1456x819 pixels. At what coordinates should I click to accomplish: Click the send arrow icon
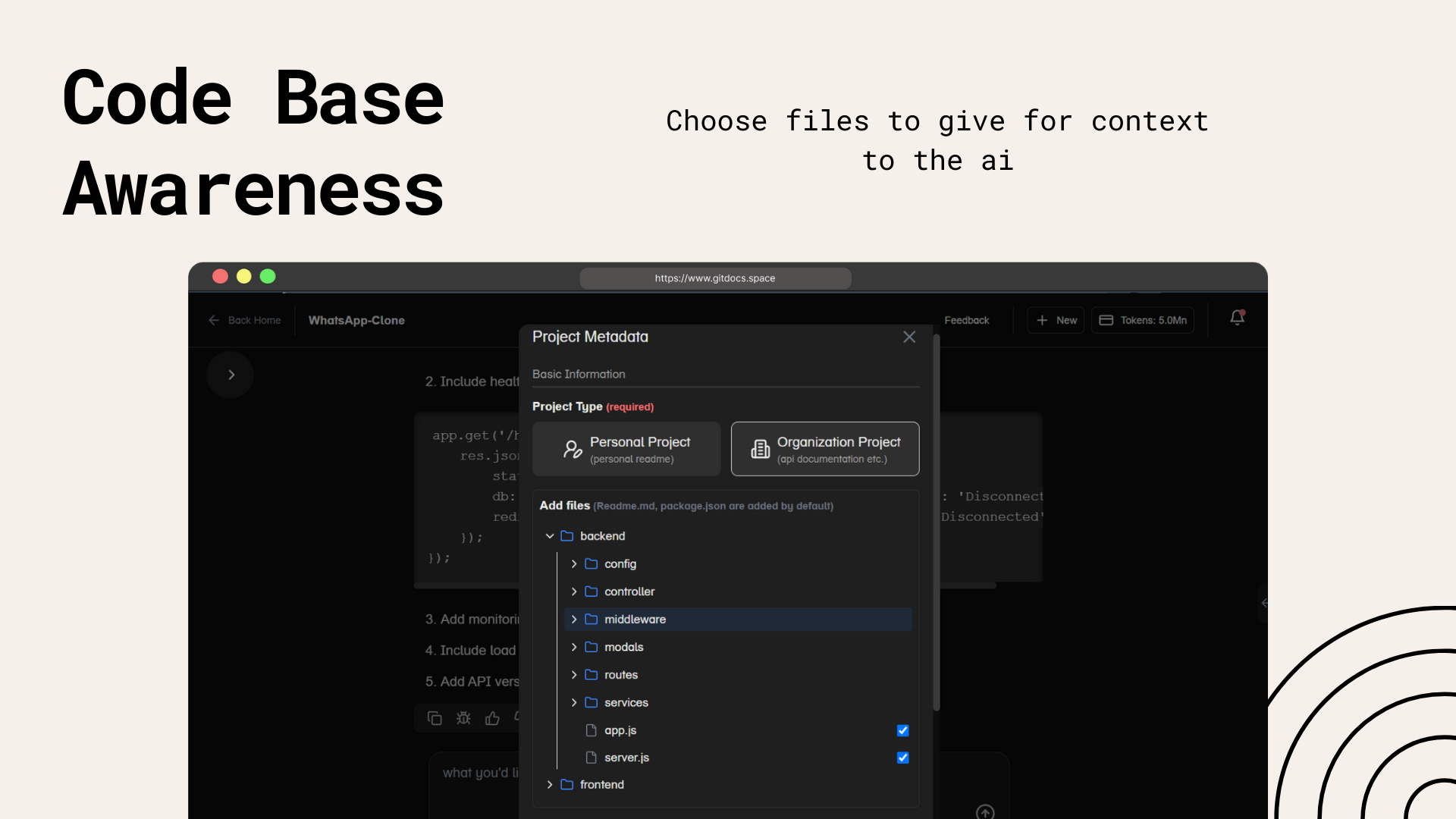(x=984, y=811)
